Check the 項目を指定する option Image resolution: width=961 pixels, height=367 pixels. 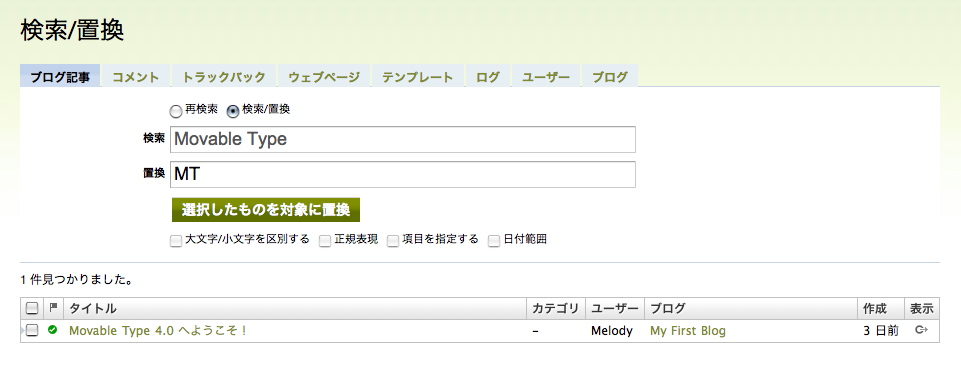point(393,240)
